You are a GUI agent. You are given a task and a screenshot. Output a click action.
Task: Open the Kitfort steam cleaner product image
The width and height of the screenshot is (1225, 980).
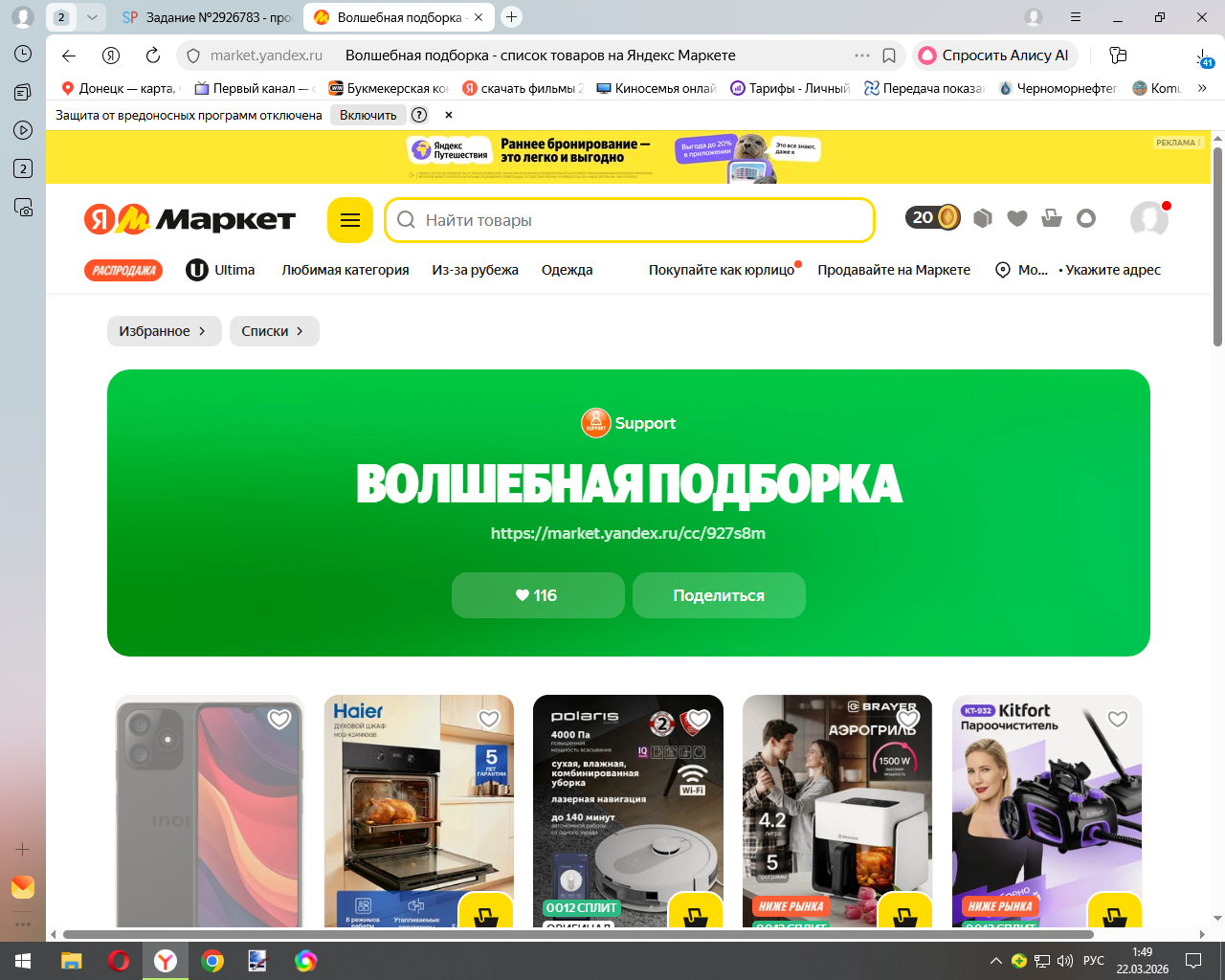pos(1047,811)
